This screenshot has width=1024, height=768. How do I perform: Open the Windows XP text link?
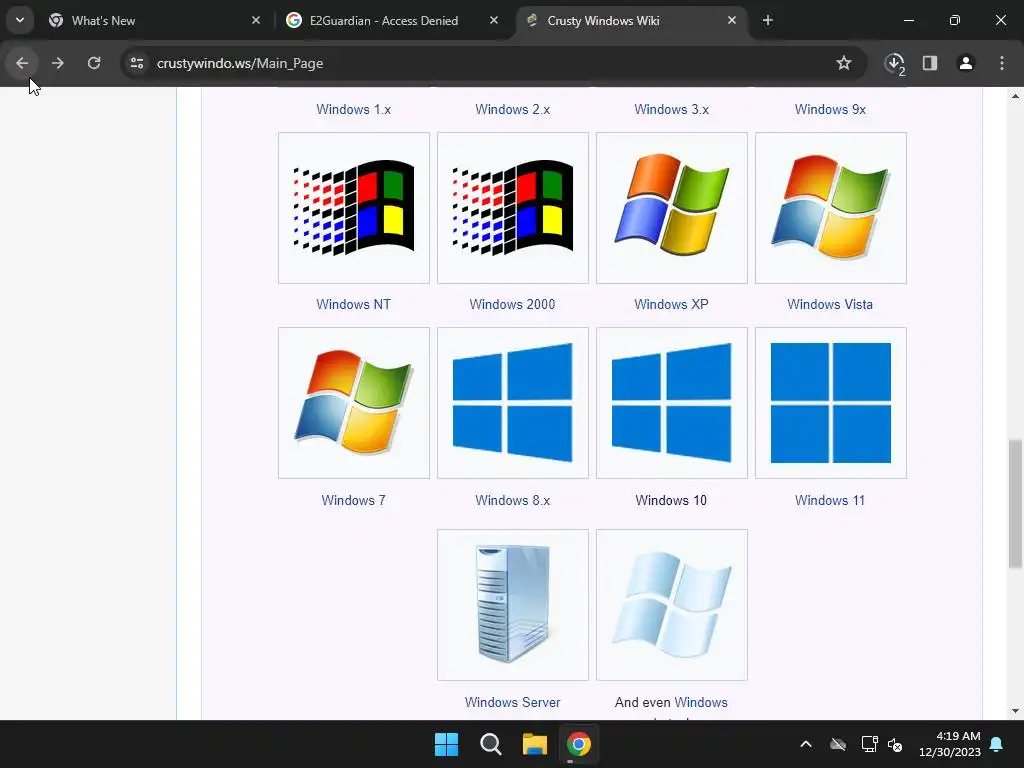(x=671, y=304)
